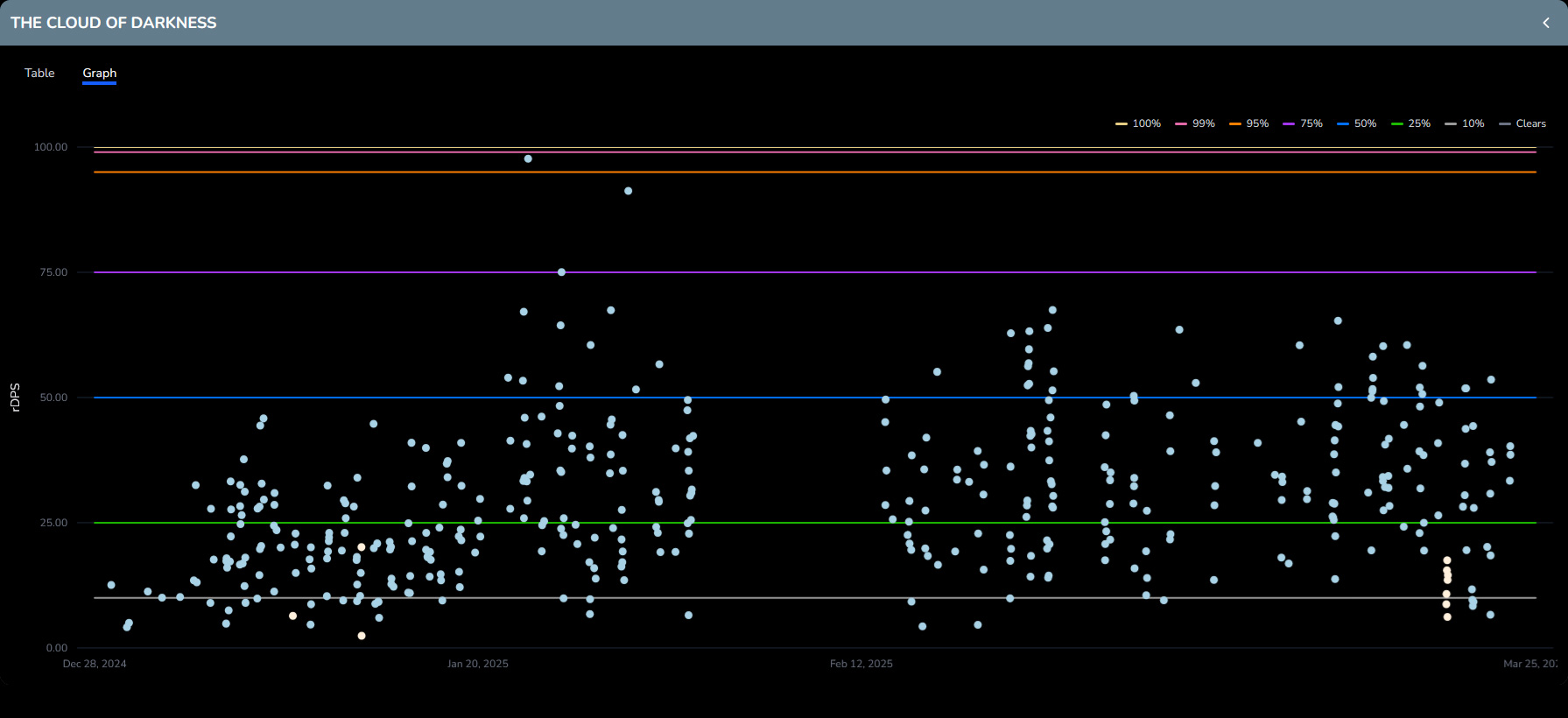Click the 50.00 y-axis tick label
Image resolution: width=1568 pixels, height=718 pixels.
tap(53, 398)
